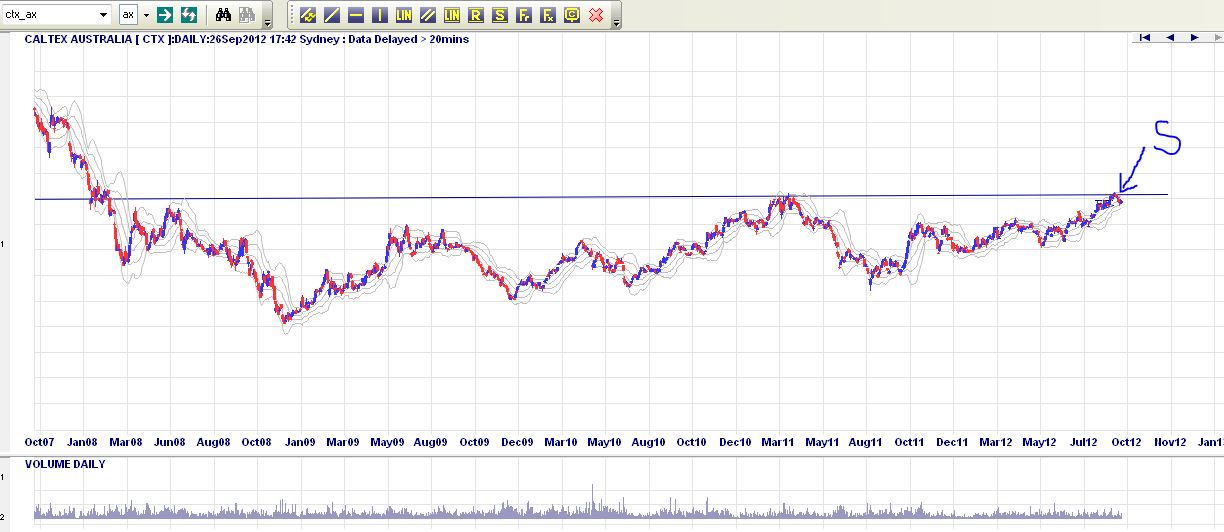Select the first LIN regression tool
Image resolution: width=1224 pixels, height=532 pixels.
(404, 15)
